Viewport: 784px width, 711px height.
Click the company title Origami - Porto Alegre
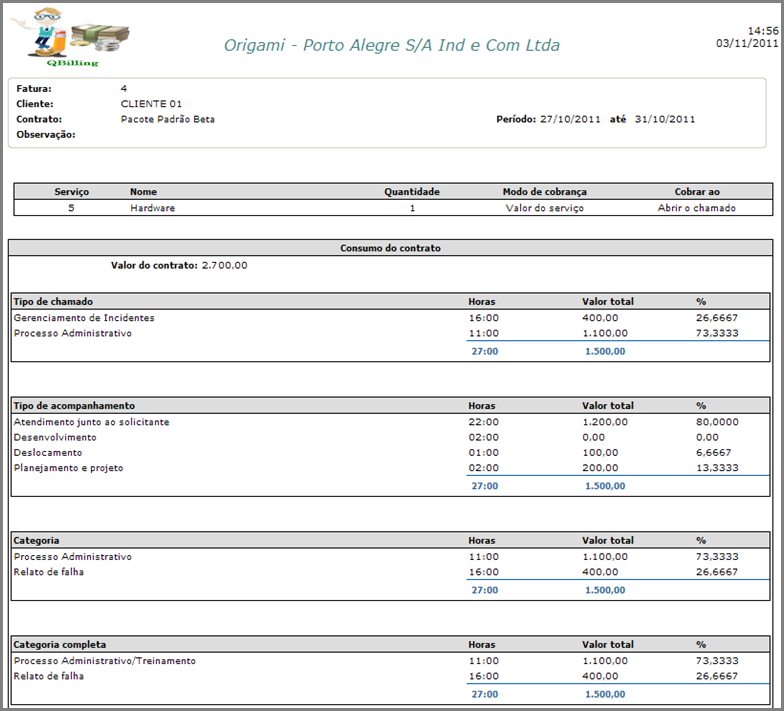391,45
